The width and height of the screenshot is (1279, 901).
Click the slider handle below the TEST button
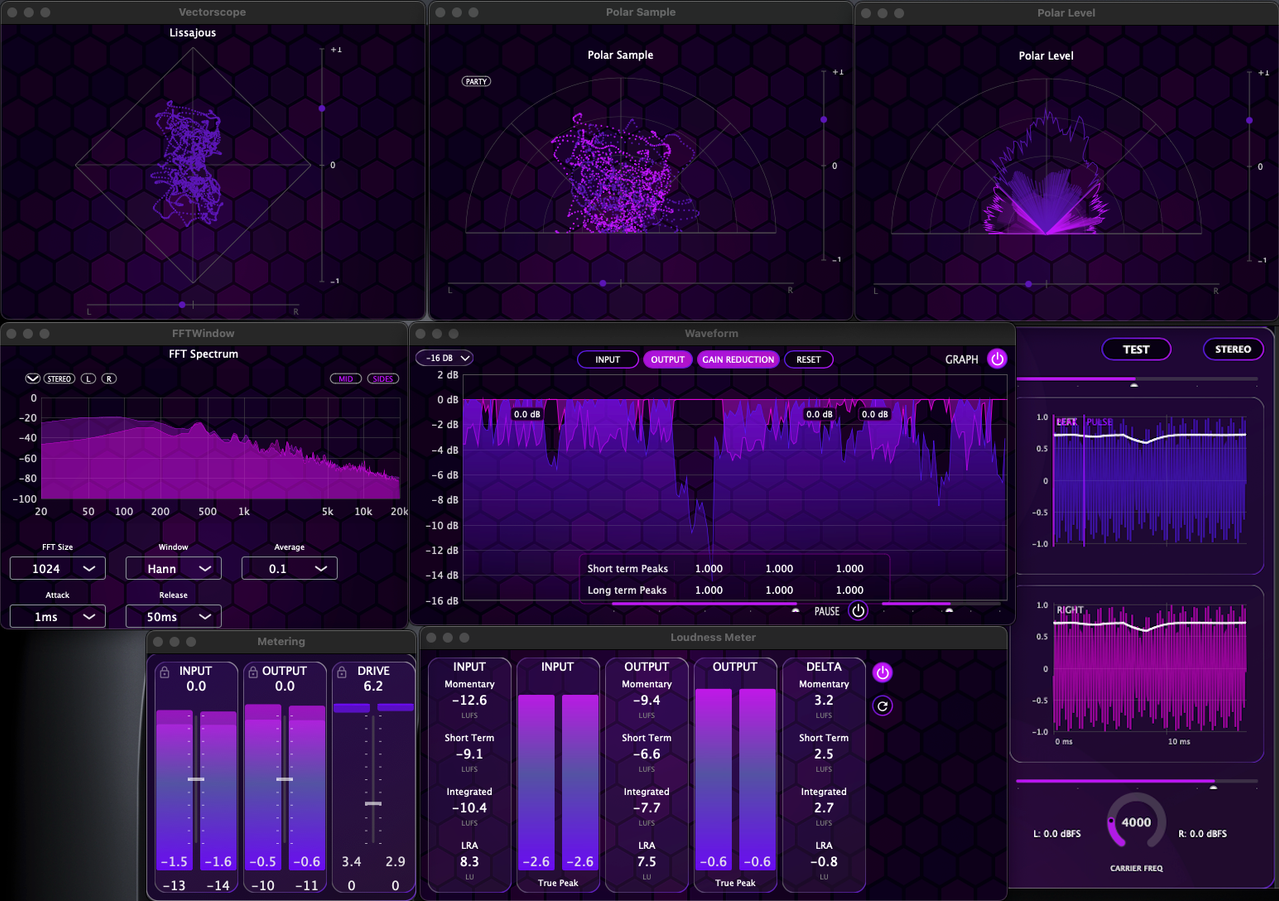(x=1134, y=384)
